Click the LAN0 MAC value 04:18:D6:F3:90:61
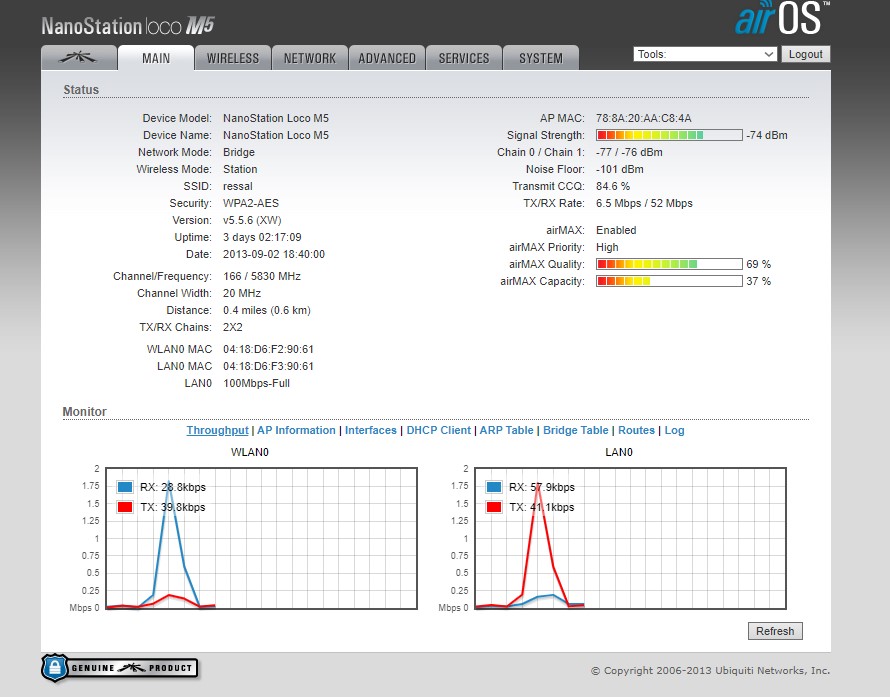Image resolution: width=890 pixels, height=697 pixels. 268,366
